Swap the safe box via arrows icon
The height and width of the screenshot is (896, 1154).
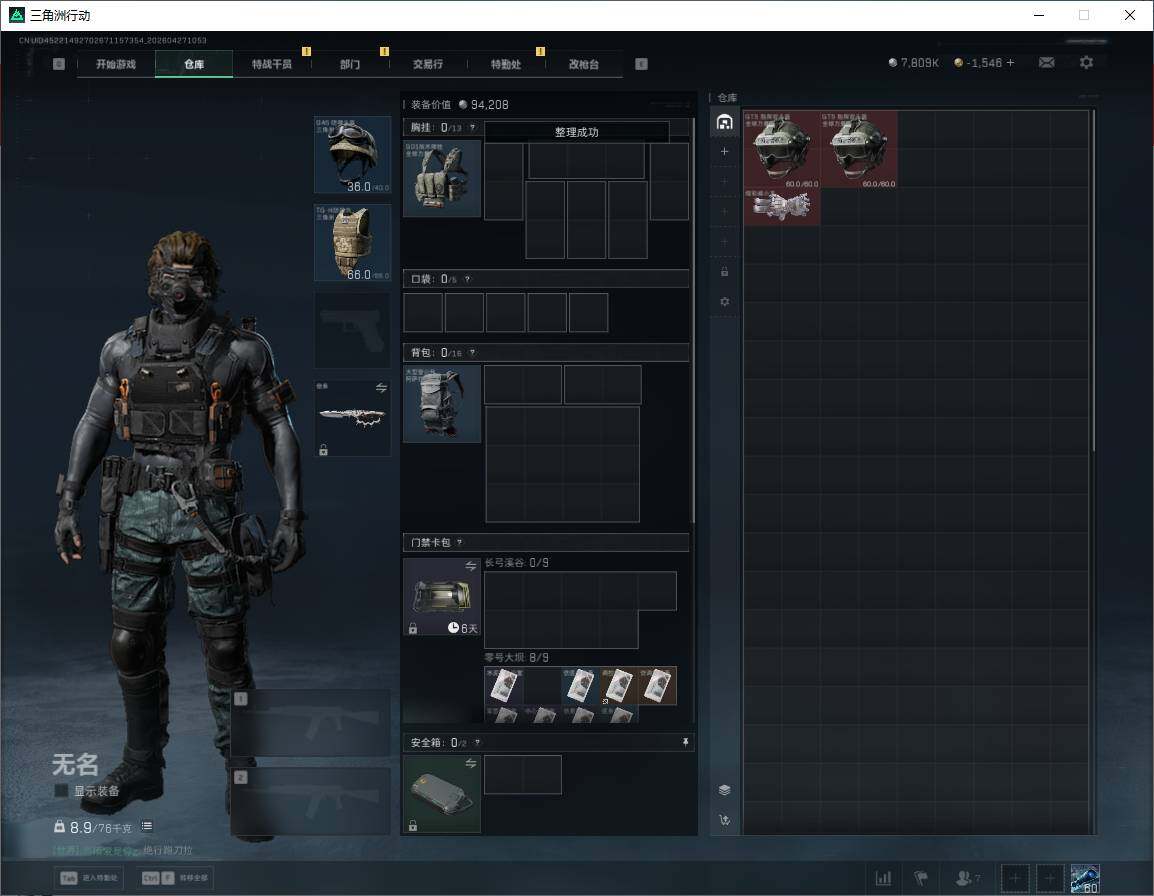point(471,763)
